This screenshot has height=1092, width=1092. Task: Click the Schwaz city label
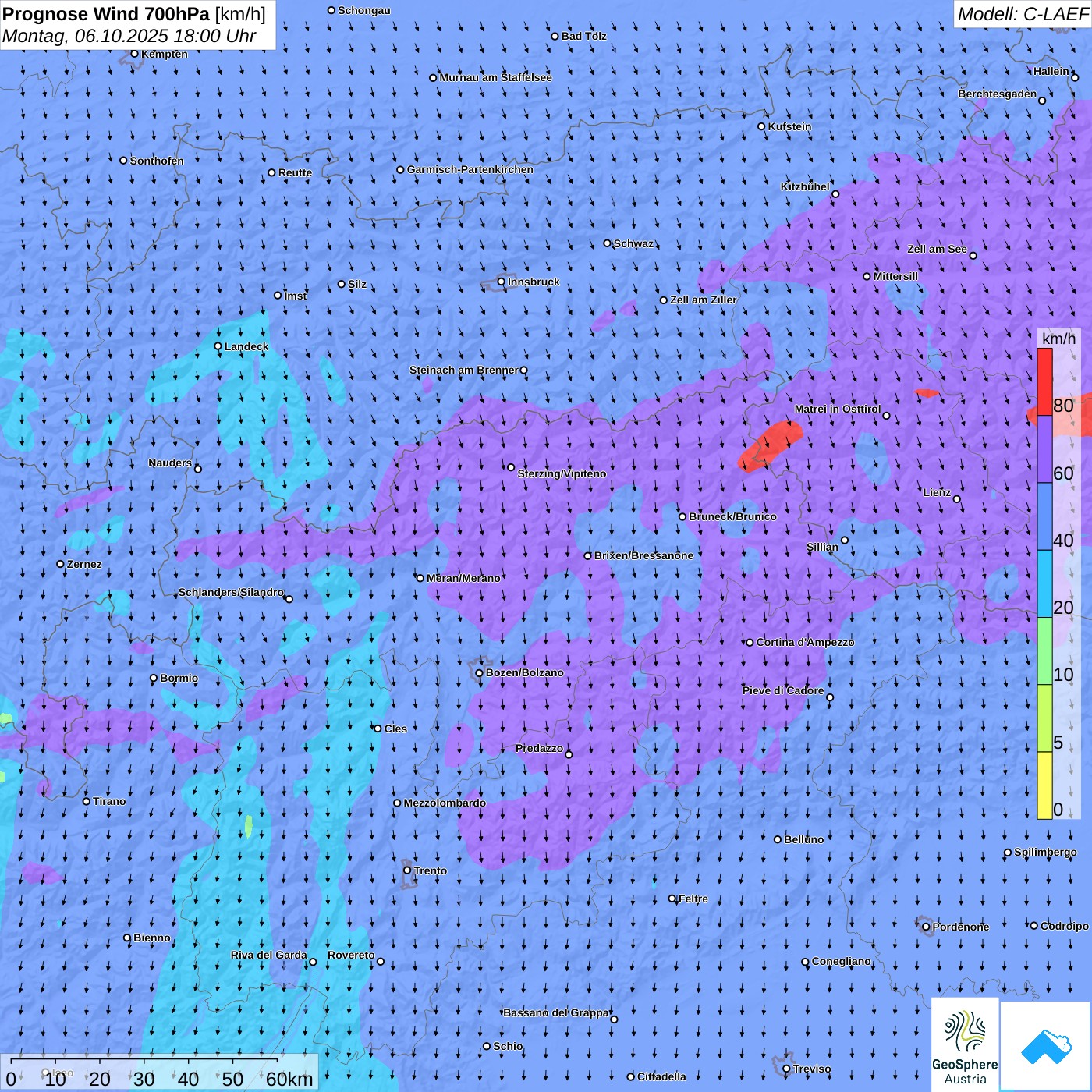click(x=633, y=243)
